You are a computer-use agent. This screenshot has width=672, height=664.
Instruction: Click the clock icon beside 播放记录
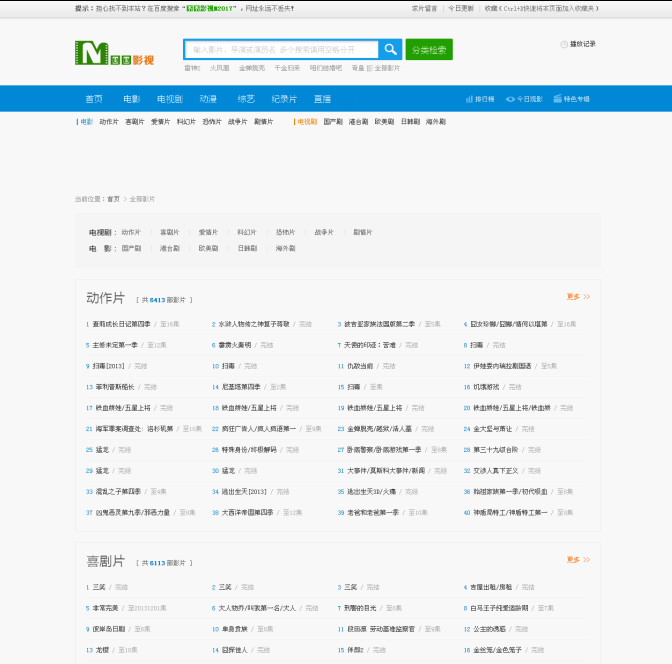tap(564, 44)
